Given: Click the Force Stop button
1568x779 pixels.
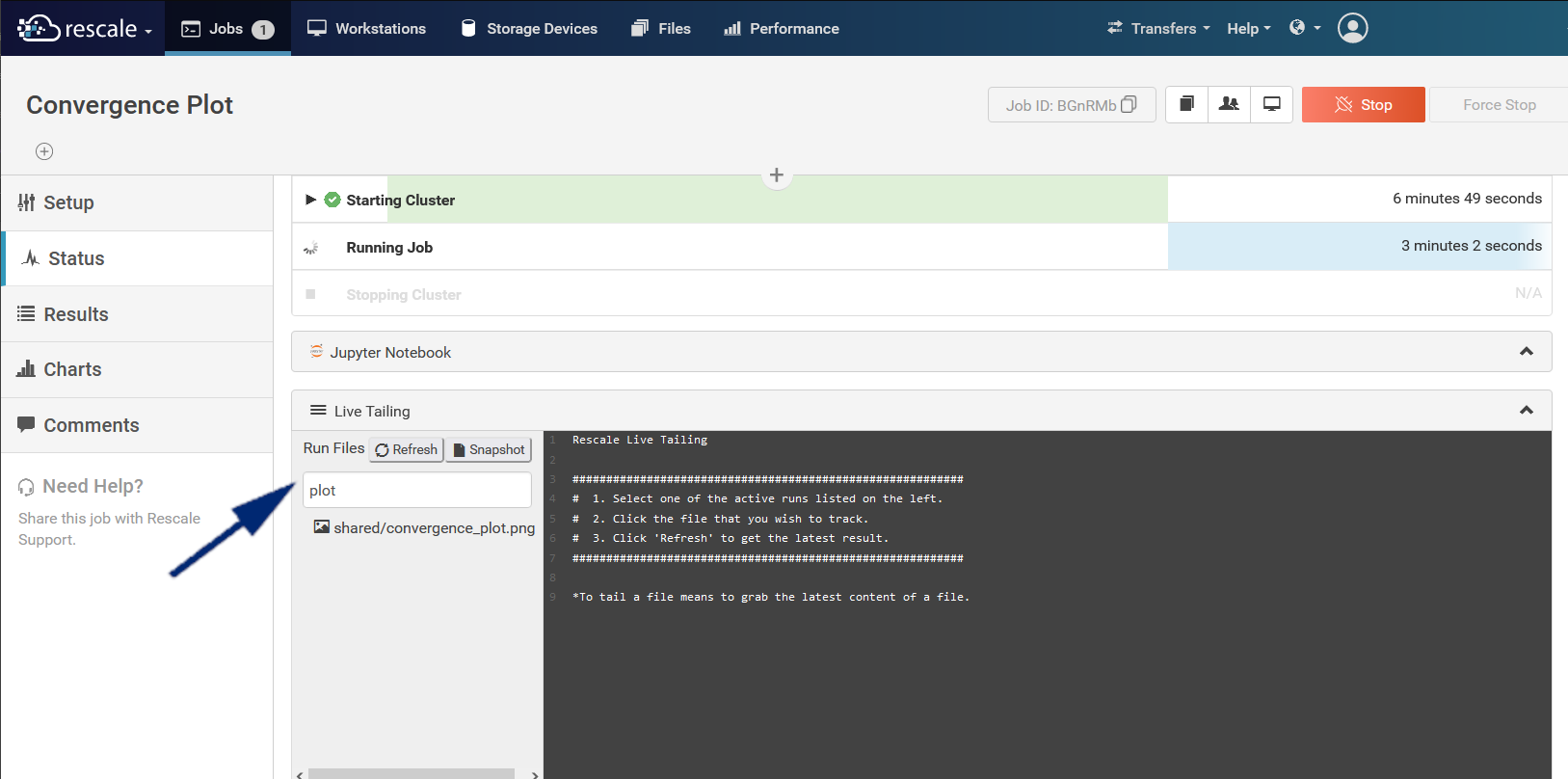Looking at the screenshot, I should pyautogui.click(x=1500, y=105).
